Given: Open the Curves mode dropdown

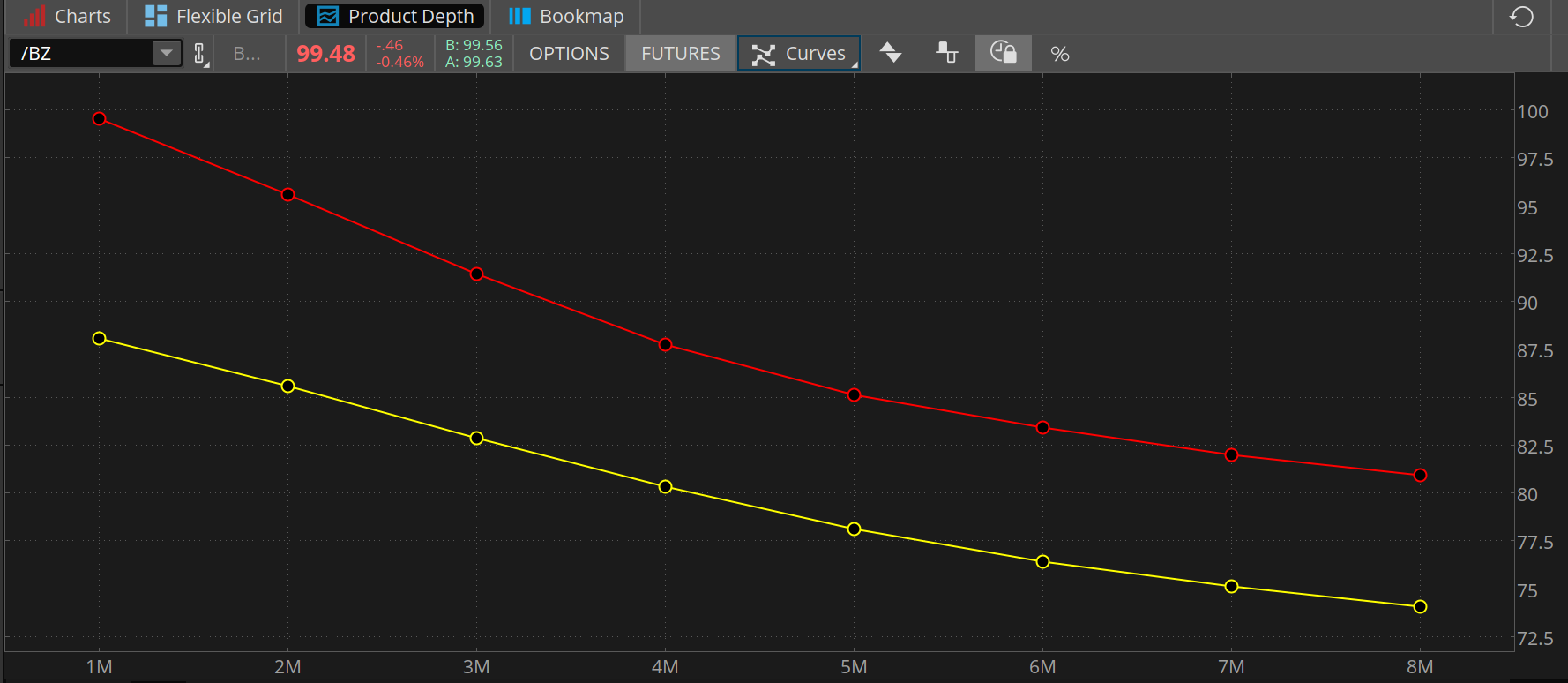Looking at the screenshot, I should [799, 54].
